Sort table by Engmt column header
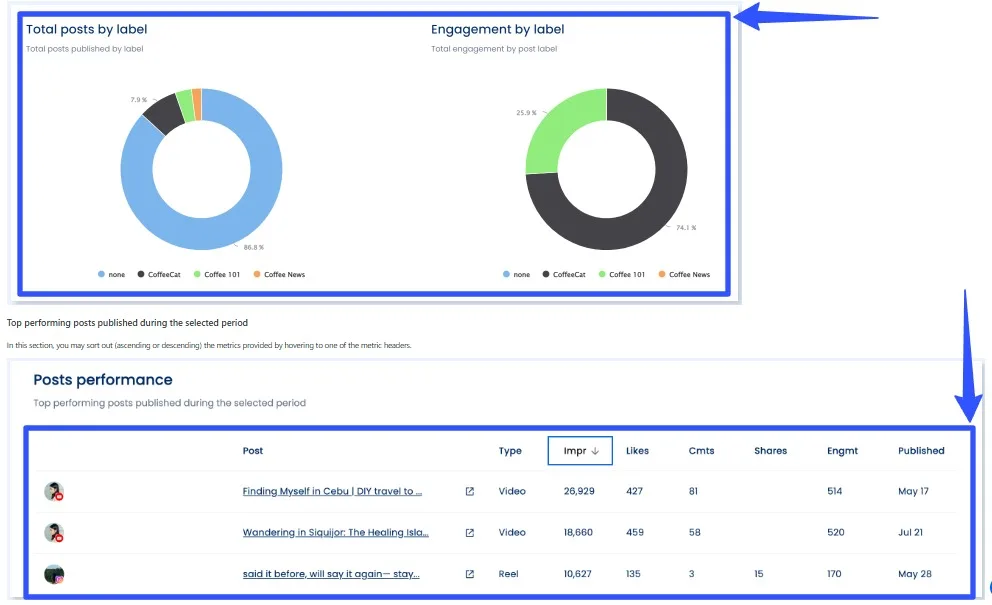The image size is (992, 605). (842, 451)
